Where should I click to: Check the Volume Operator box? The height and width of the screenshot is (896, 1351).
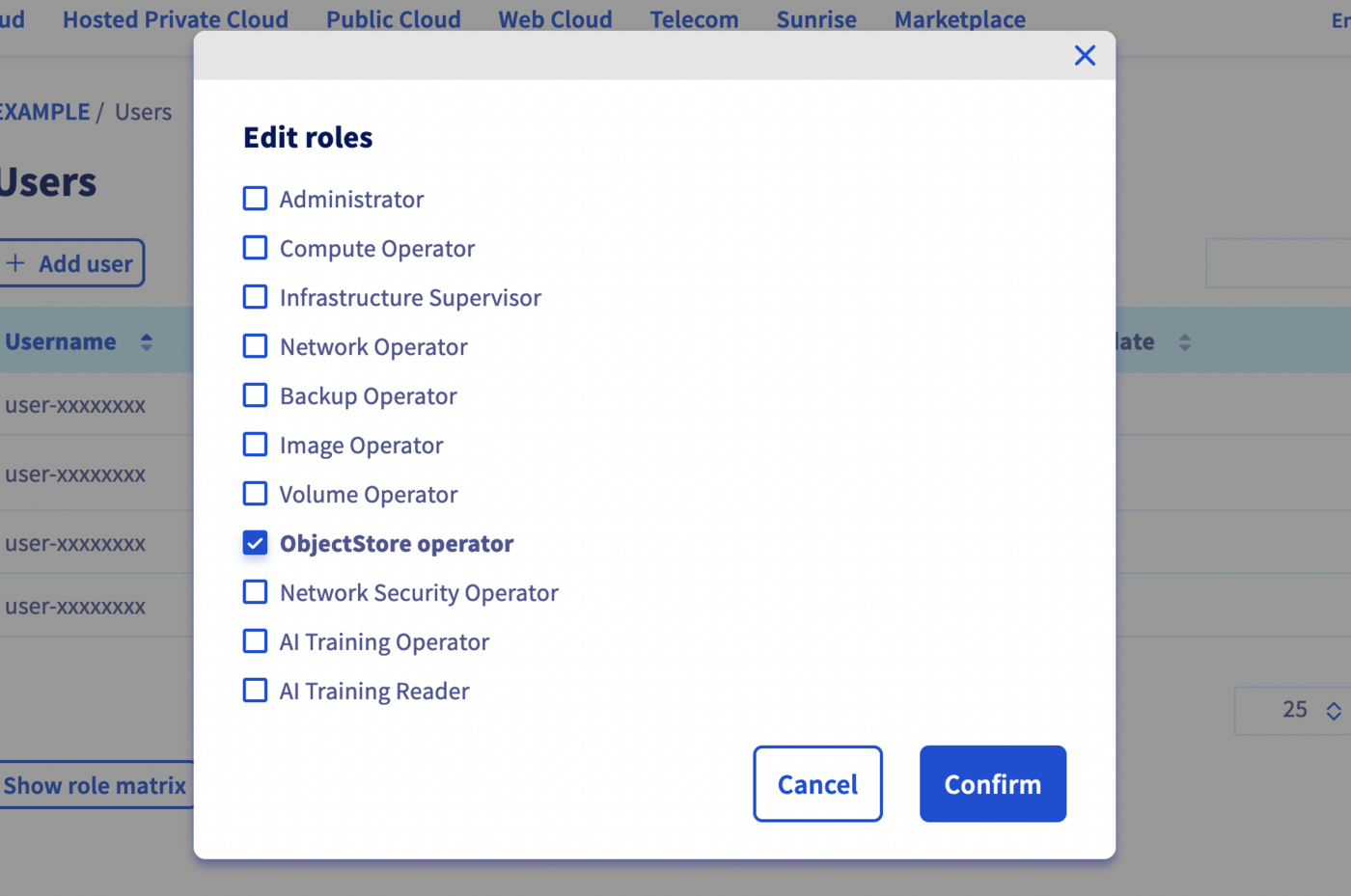click(x=255, y=494)
